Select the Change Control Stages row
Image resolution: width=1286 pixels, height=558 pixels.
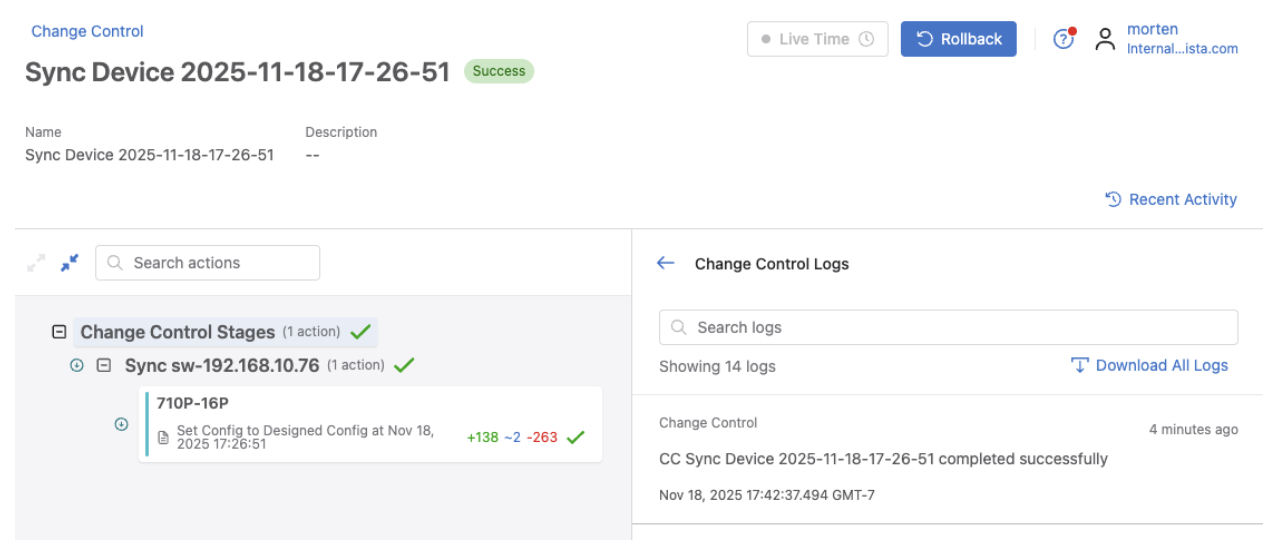[x=177, y=332]
